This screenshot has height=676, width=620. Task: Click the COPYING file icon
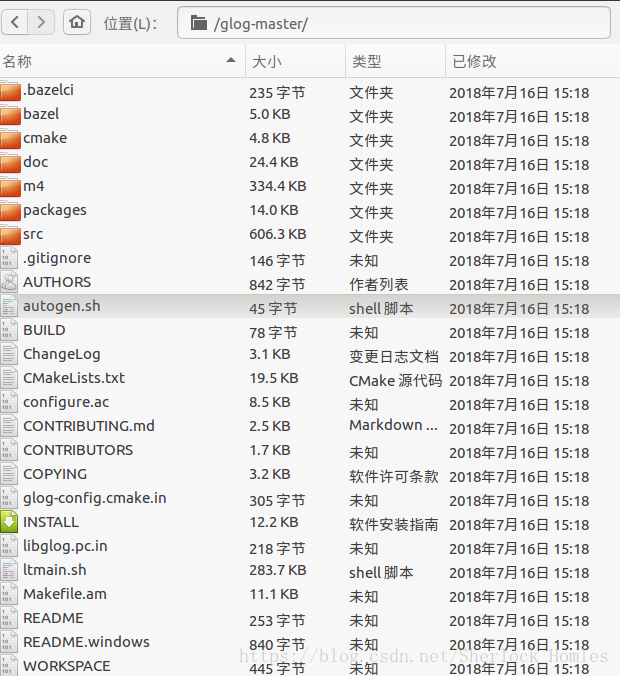coord(9,474)
